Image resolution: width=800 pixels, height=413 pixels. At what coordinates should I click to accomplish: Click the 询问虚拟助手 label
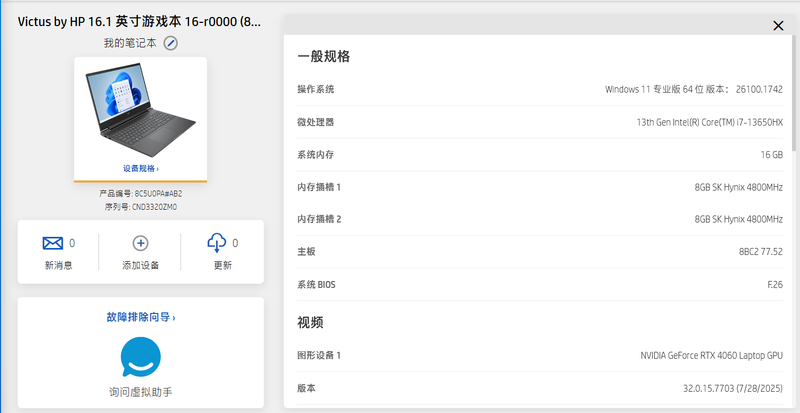pyautogui.click(x=140, y=392)
